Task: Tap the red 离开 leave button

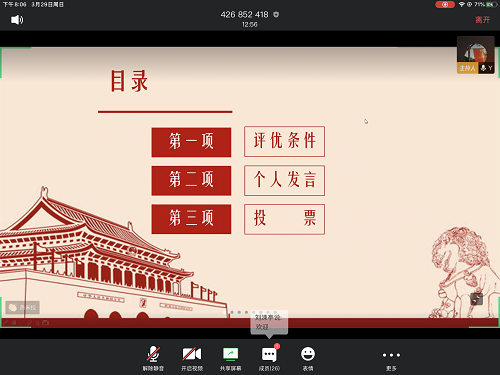Action: coord(482,20)
